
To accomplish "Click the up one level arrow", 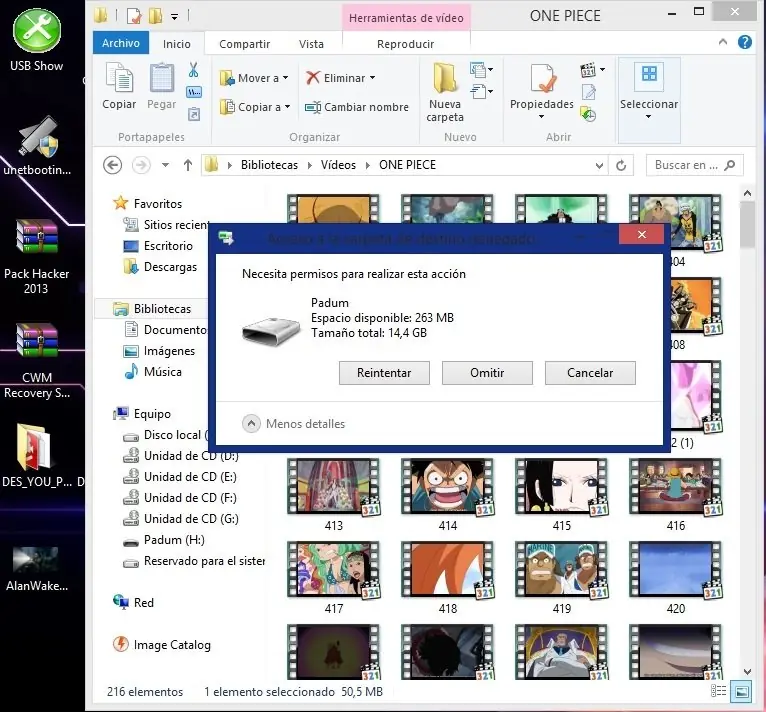I will pyautogui.click(x=188, y=165).
